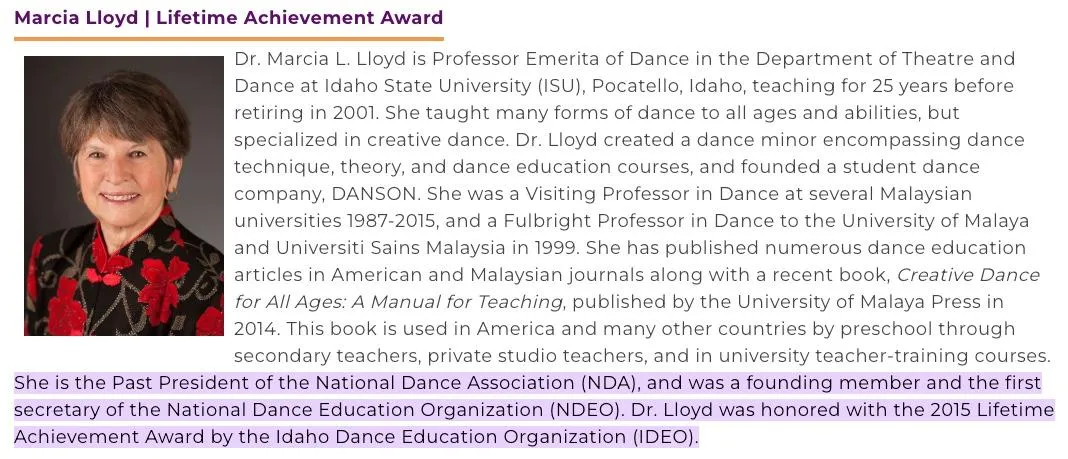Click the orange underline beneath the heading
Image resolution: width=1068 pixels, height=459 pixels.
[x=229, y=39]
